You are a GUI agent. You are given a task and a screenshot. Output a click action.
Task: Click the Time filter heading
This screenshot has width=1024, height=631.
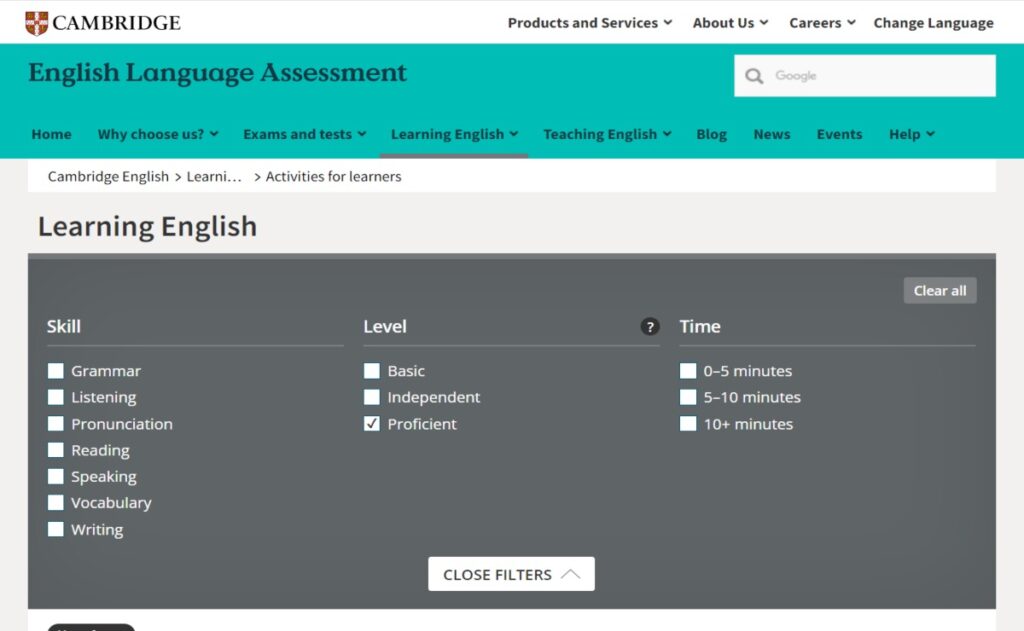[700, 327]
